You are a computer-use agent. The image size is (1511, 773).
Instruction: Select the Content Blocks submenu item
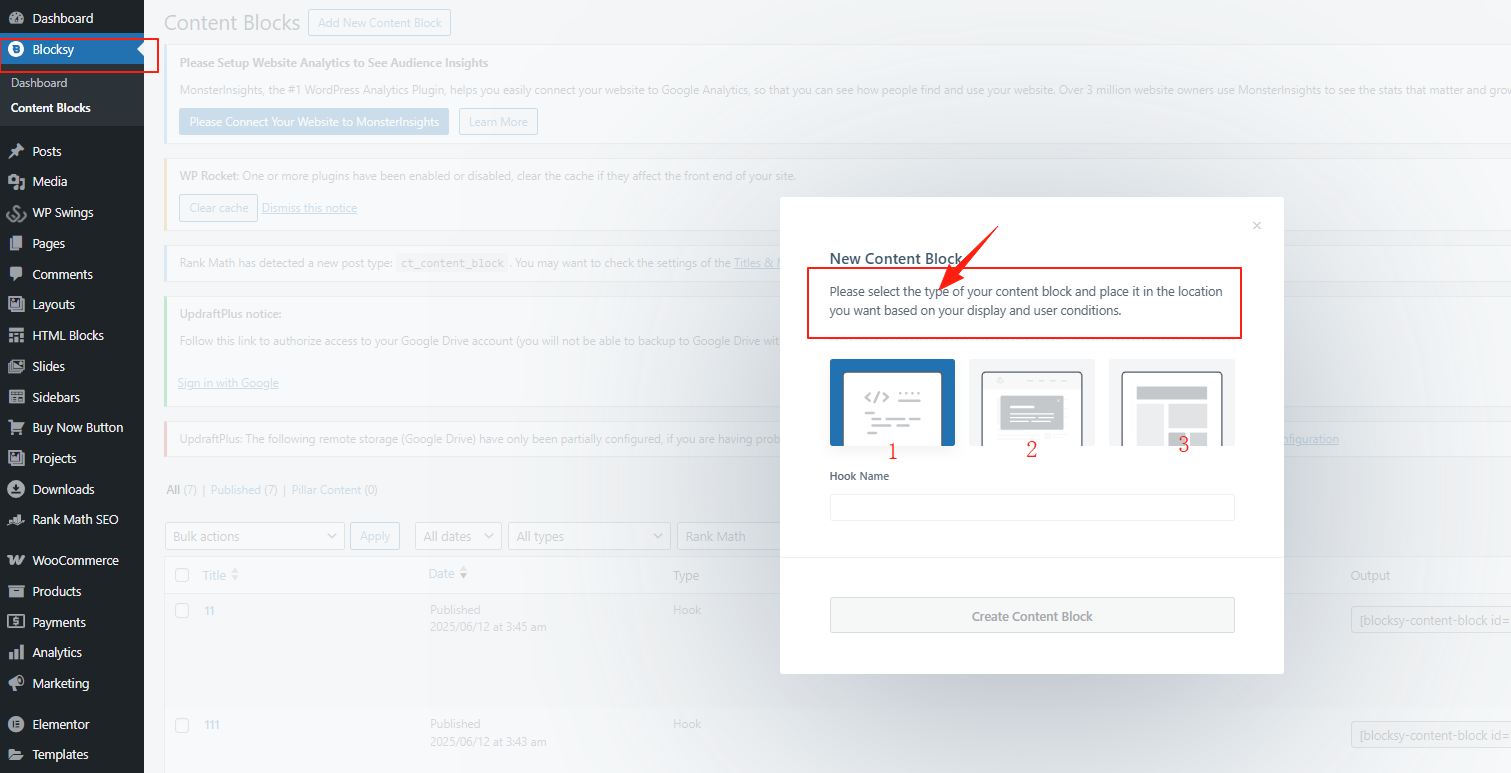pyautogui.click(x=51, y=108)
